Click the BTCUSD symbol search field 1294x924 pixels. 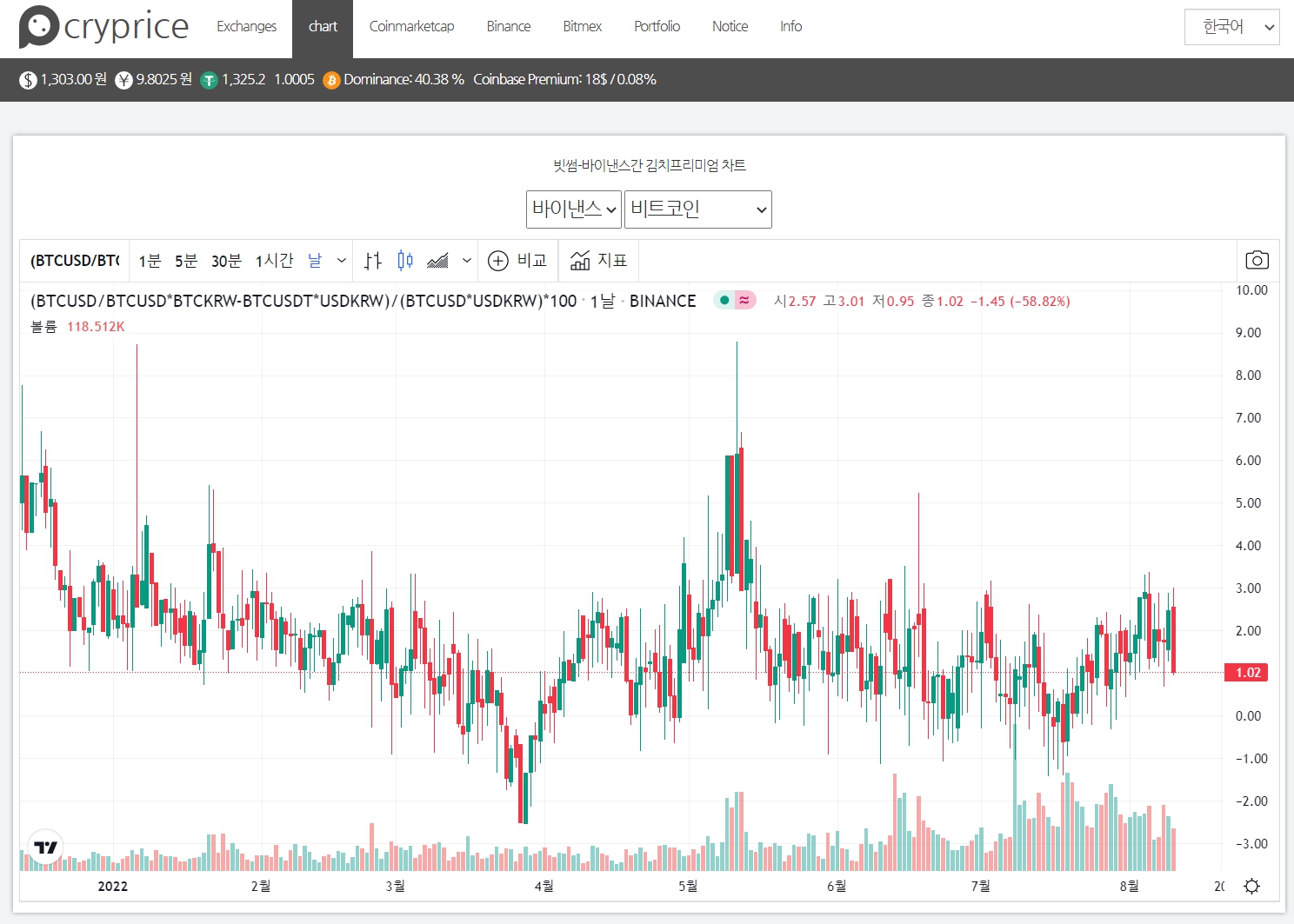coord(75,261)
